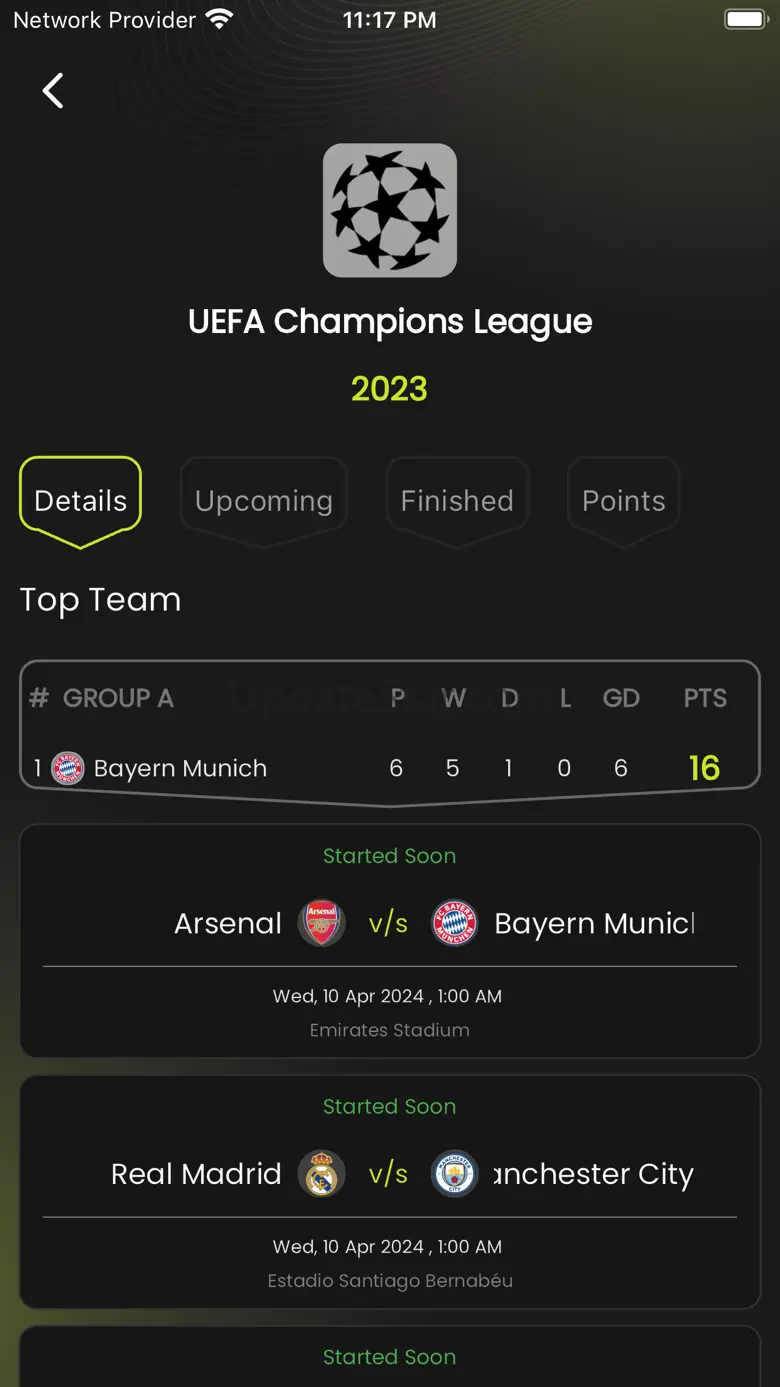Switch to the Upcoming tab
Image resolution: width=780 pixels, height=1387 pixels.
coord(264,500)
